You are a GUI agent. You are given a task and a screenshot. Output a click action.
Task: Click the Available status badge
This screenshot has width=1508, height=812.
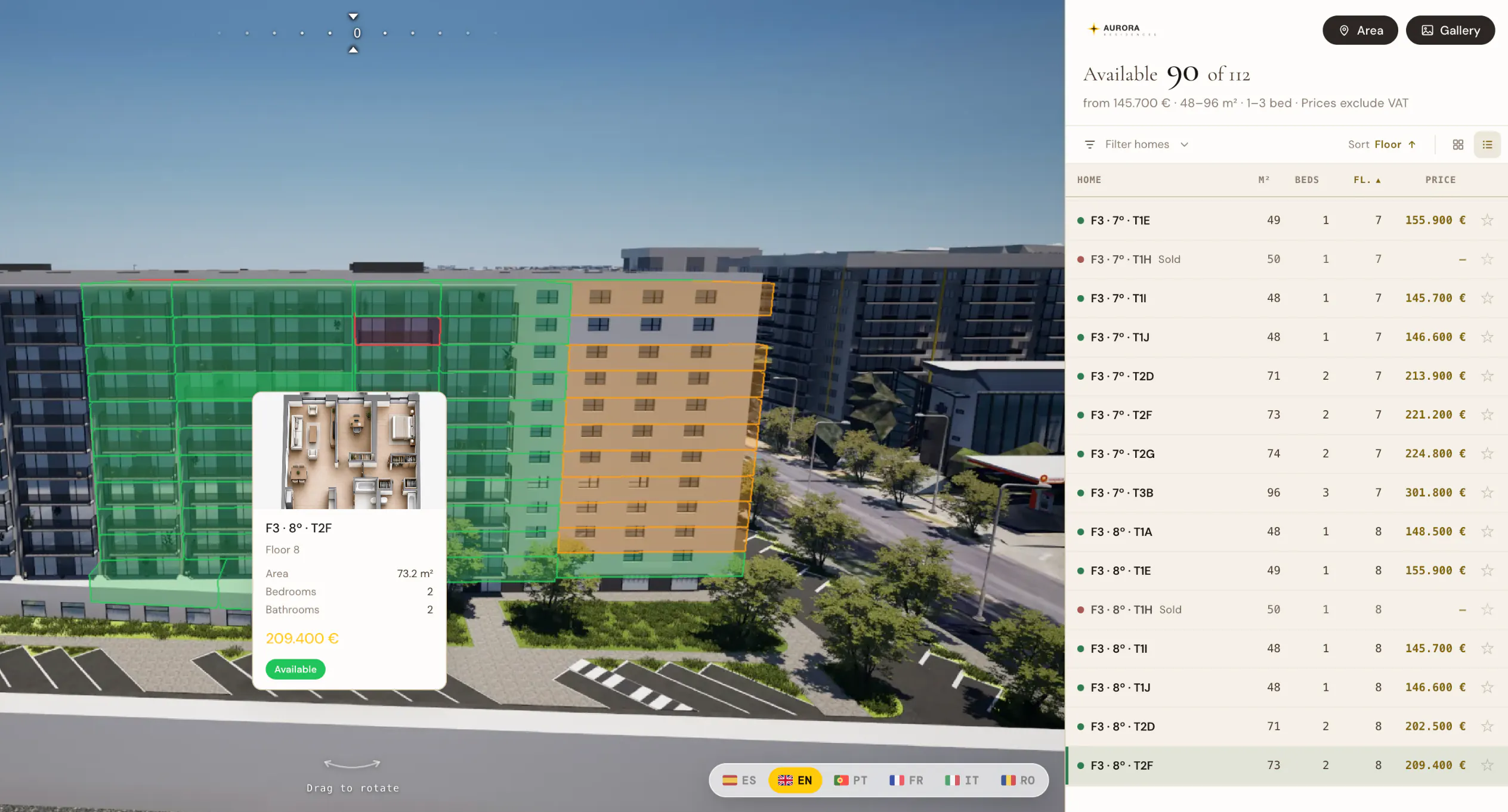[x=295, y=670]
